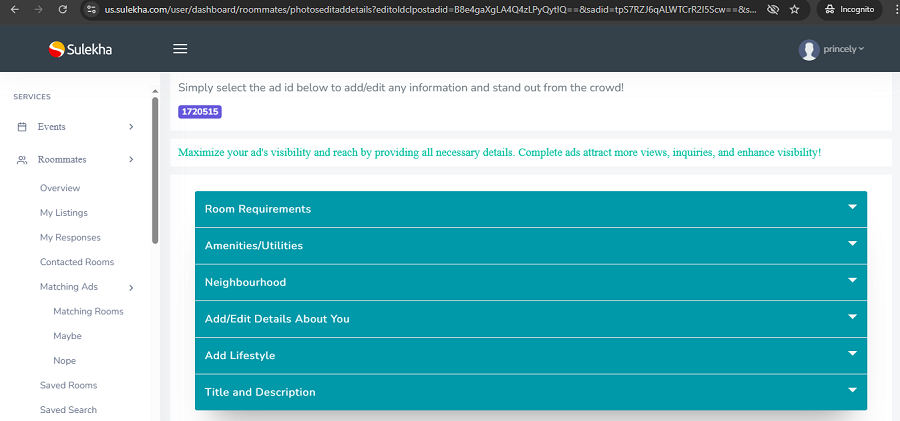Expand the Title and Description section
900x421 pixels.
(x=531, y=392)
